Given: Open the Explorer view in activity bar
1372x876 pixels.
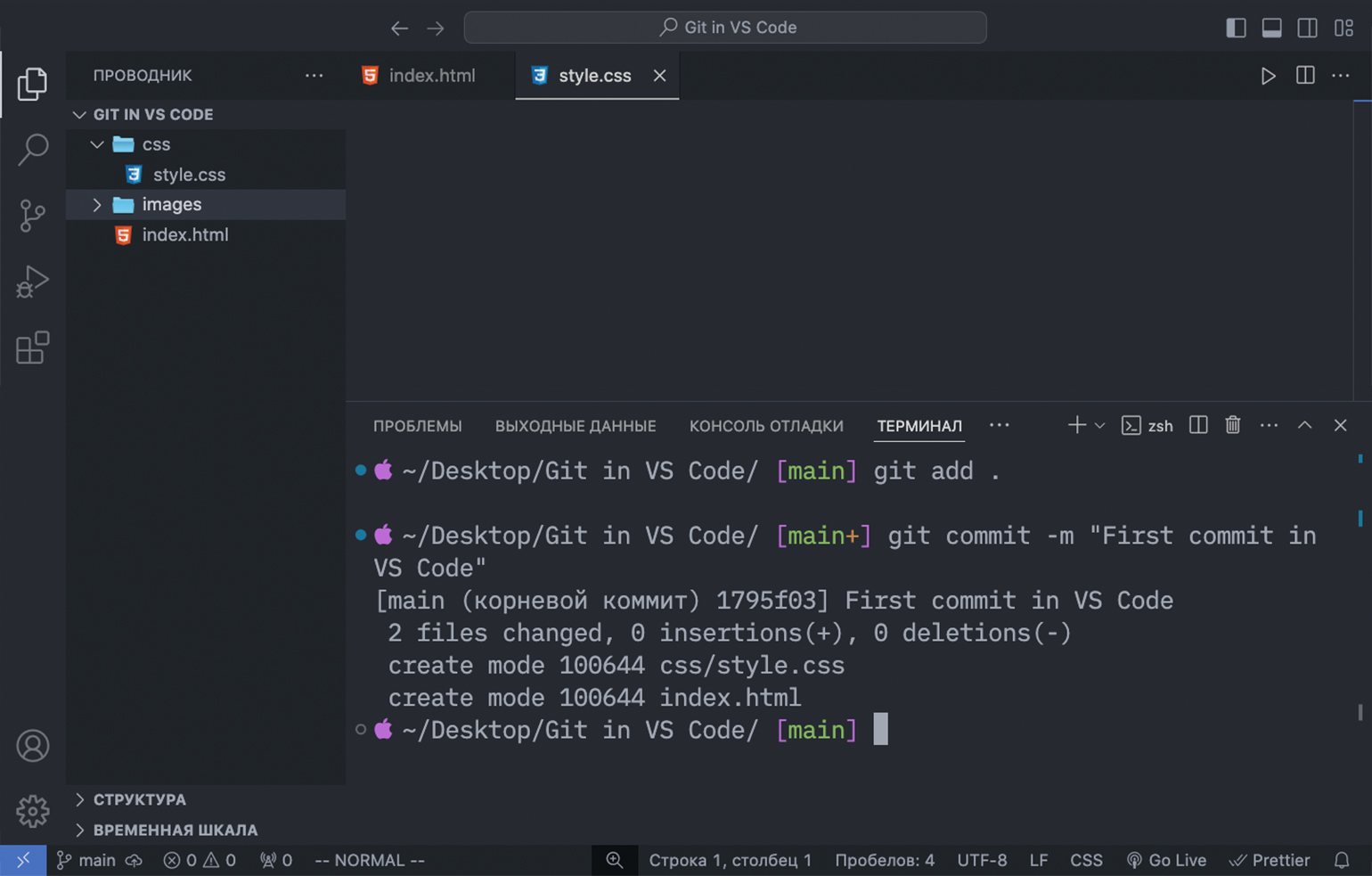Looking at the screenshot, I should tap(32, 84).
